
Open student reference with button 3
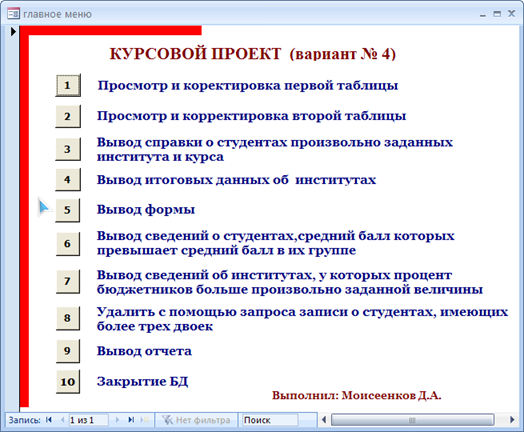[x=68, y=149]
